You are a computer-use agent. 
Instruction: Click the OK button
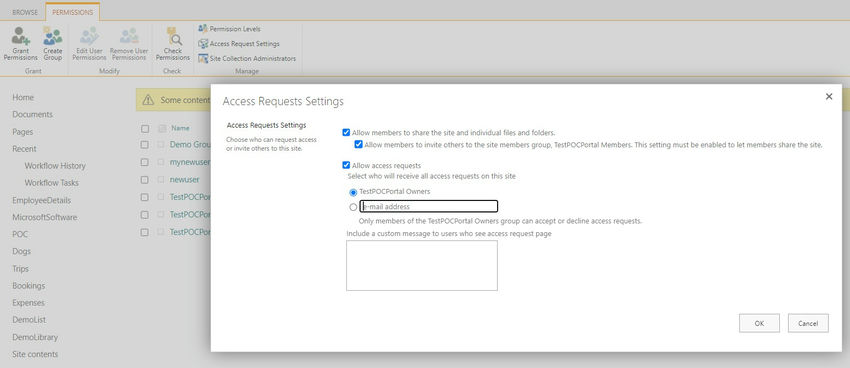(x=759, y=323)
